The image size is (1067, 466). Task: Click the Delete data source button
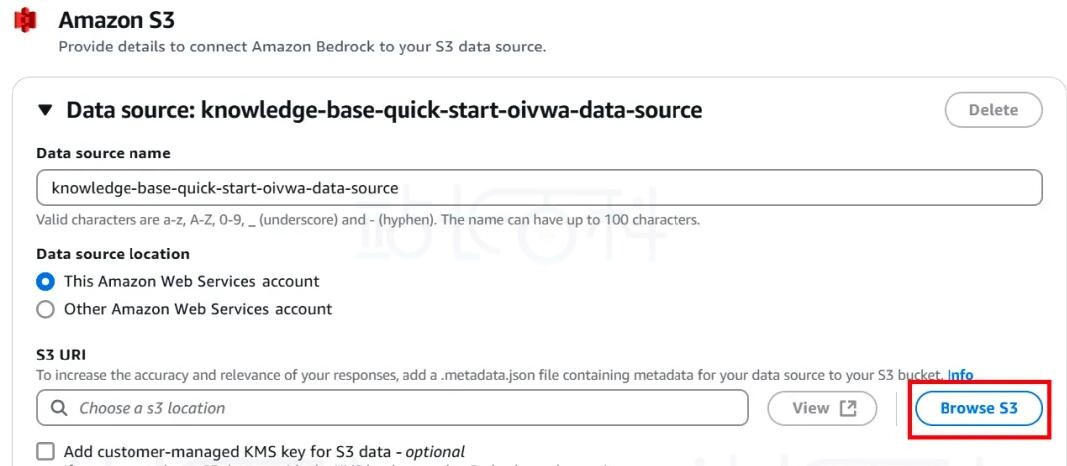994,110
